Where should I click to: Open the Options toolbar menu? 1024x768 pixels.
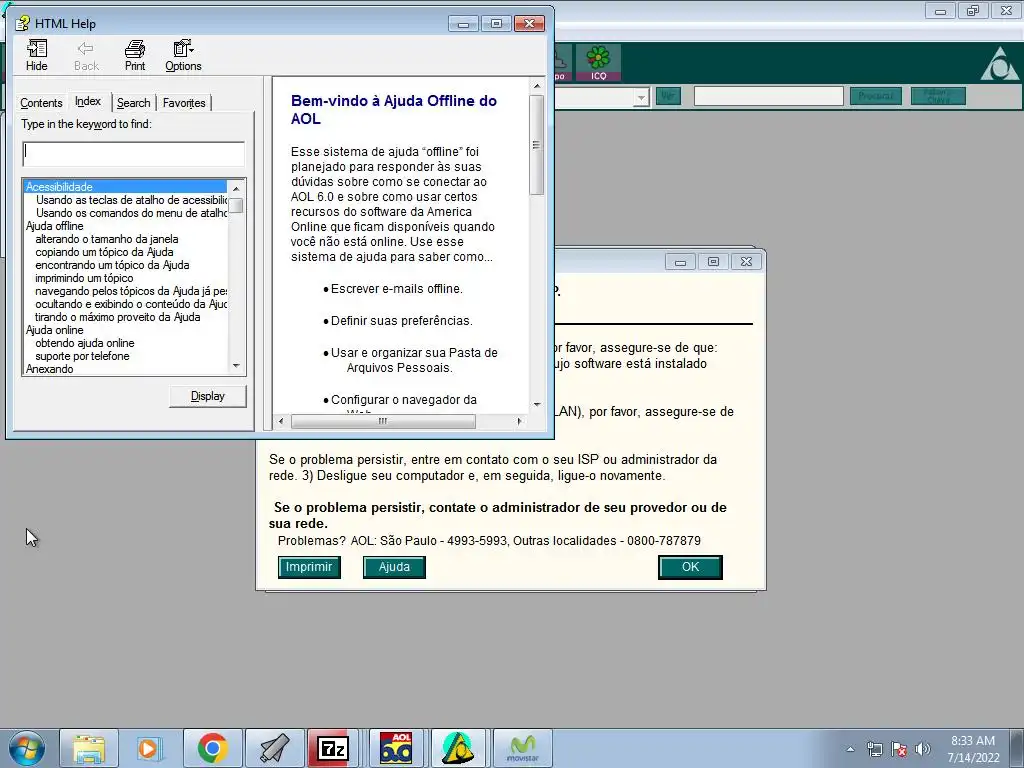tap(183, 56)
